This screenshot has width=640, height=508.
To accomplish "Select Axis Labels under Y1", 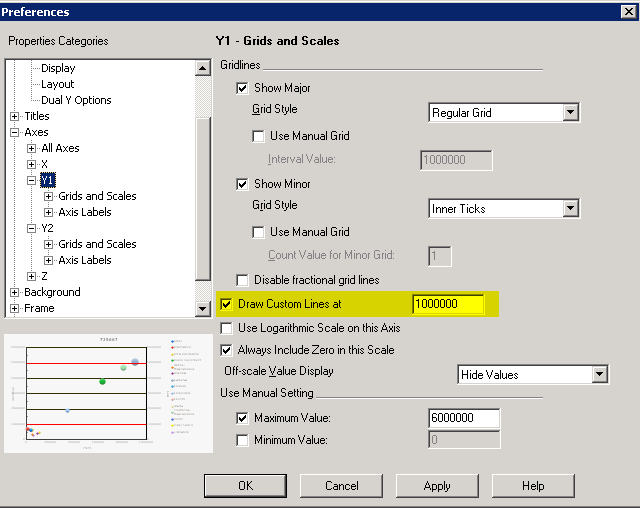I will (84, 212).
